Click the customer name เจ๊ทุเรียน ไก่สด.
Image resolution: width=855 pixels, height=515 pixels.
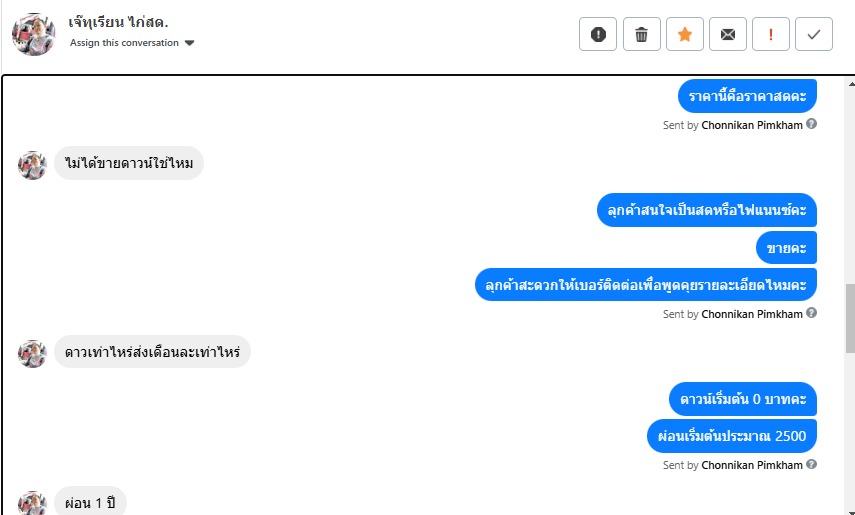[x=119, y=21]
